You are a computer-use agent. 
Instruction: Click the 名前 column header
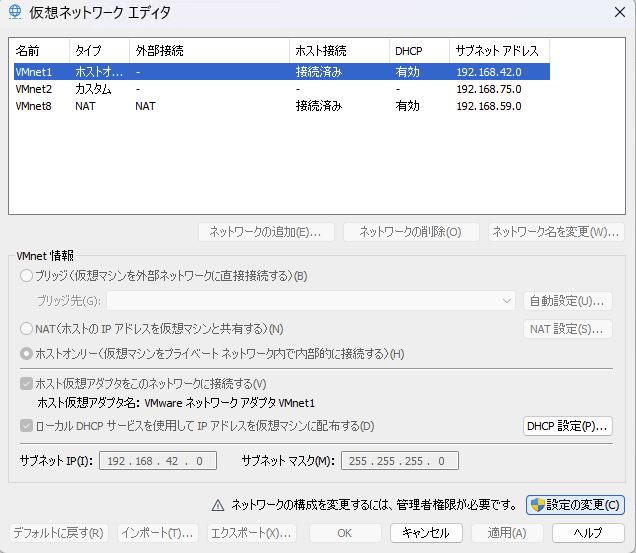point(39,51)
